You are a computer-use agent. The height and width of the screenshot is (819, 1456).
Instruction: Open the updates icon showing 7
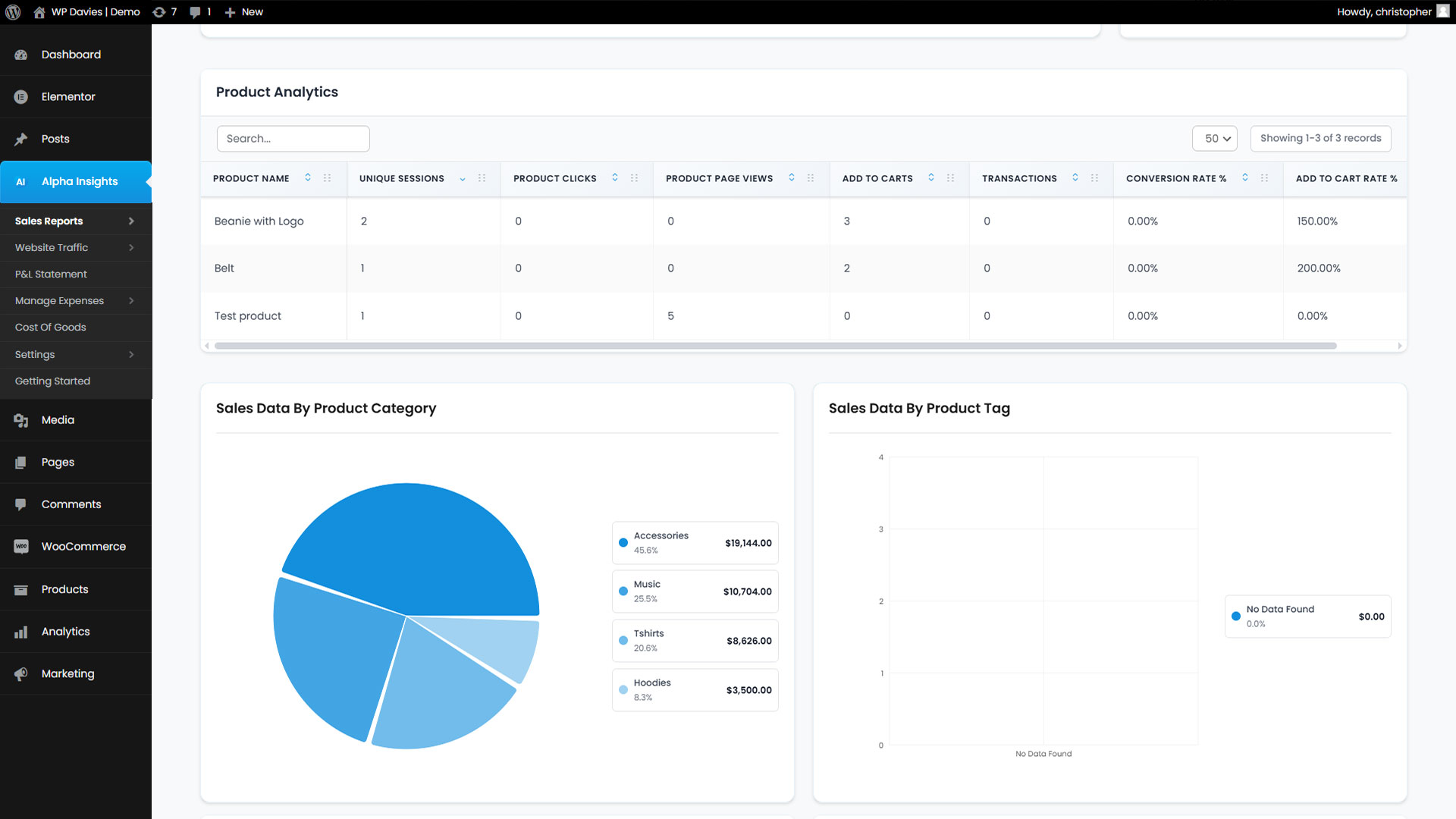pos(159,12)
